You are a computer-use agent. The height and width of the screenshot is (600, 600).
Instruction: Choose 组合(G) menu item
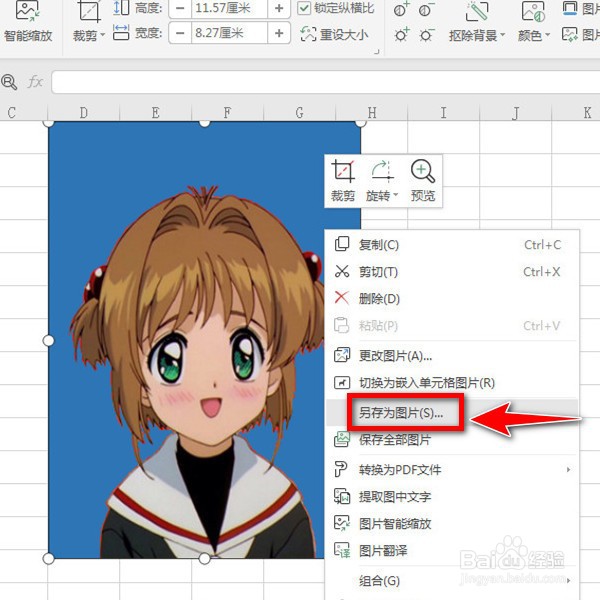coord(452,581)
